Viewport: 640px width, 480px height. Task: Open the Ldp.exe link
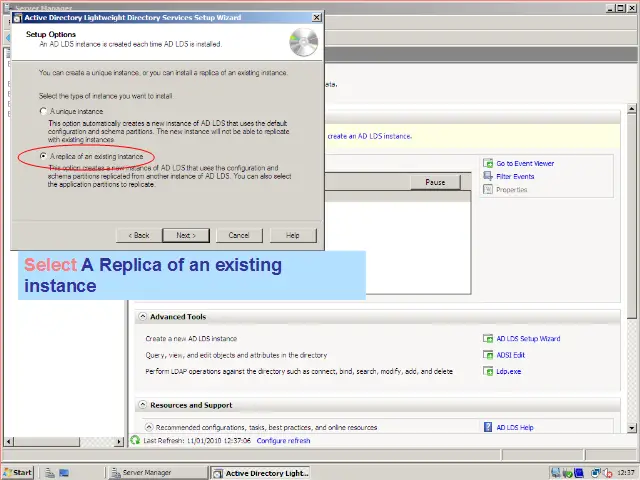click(x=509, y=371)
